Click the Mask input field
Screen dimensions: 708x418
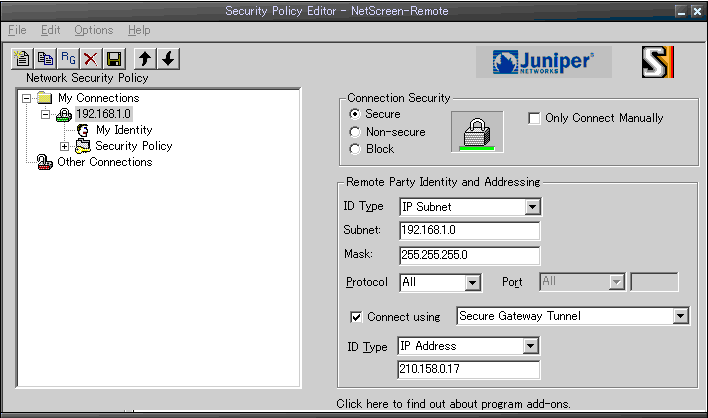470,255
